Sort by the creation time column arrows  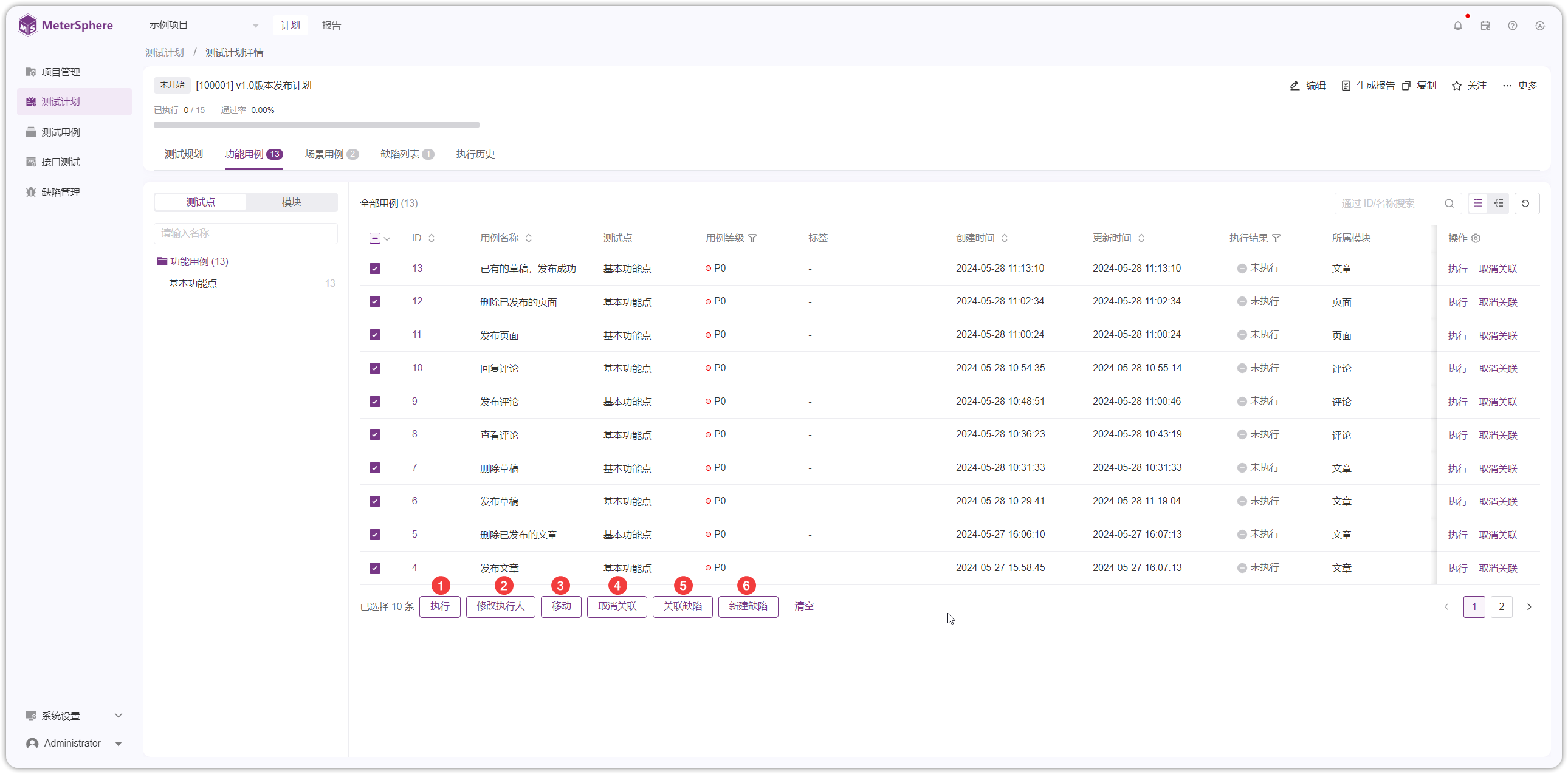click(x=1005, y=238)
